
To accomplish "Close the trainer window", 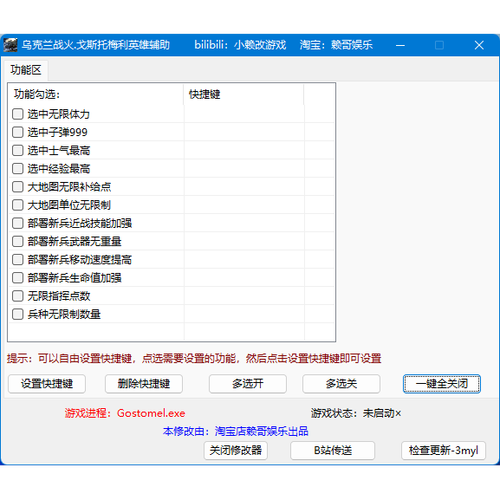I will click(479, 45).
